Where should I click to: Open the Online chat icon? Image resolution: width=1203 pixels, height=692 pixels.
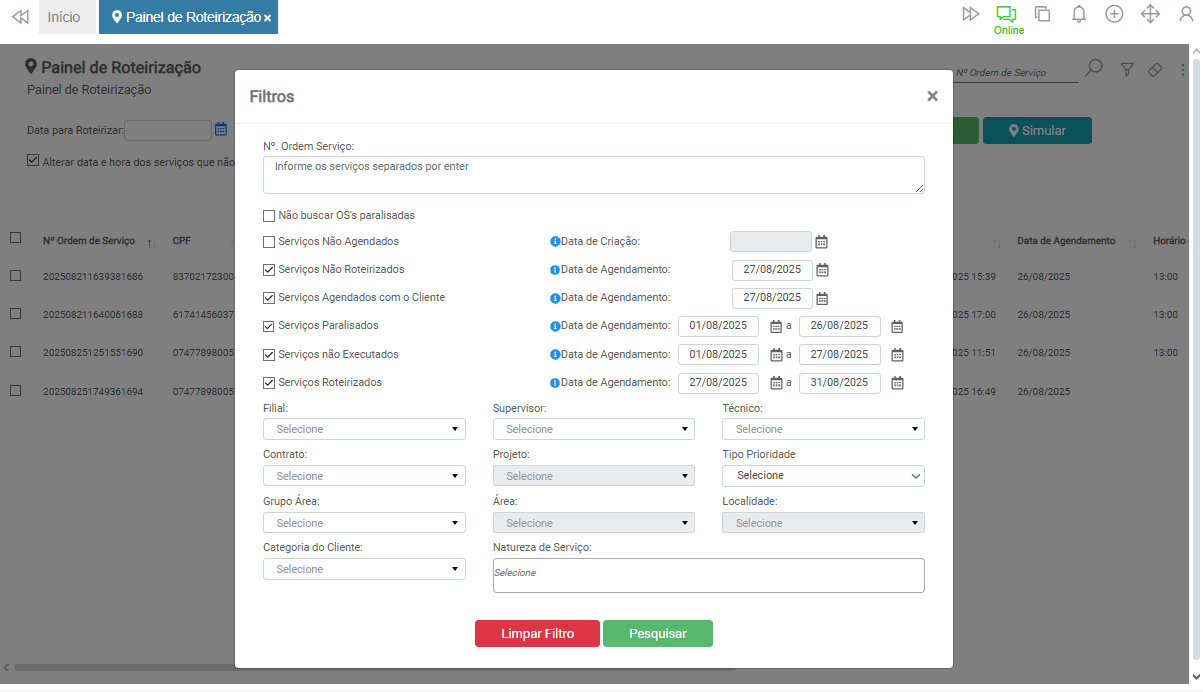coord(1006,14)
